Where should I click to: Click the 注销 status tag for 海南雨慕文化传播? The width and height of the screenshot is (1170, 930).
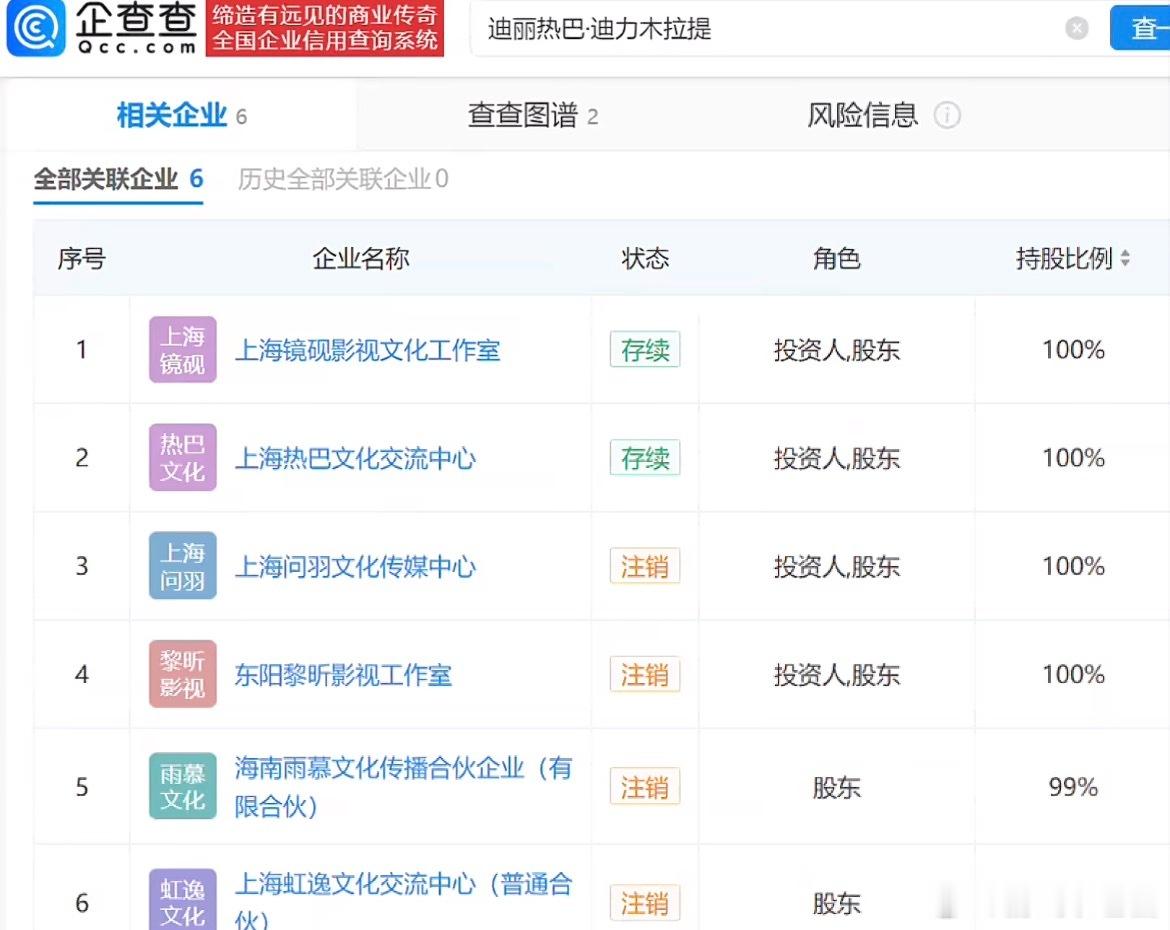(x=645, y=787)
